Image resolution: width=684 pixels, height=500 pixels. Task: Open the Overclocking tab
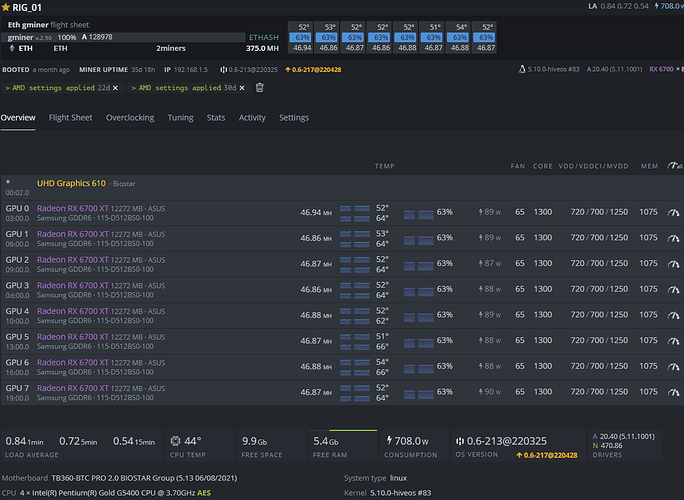point(130,118)
